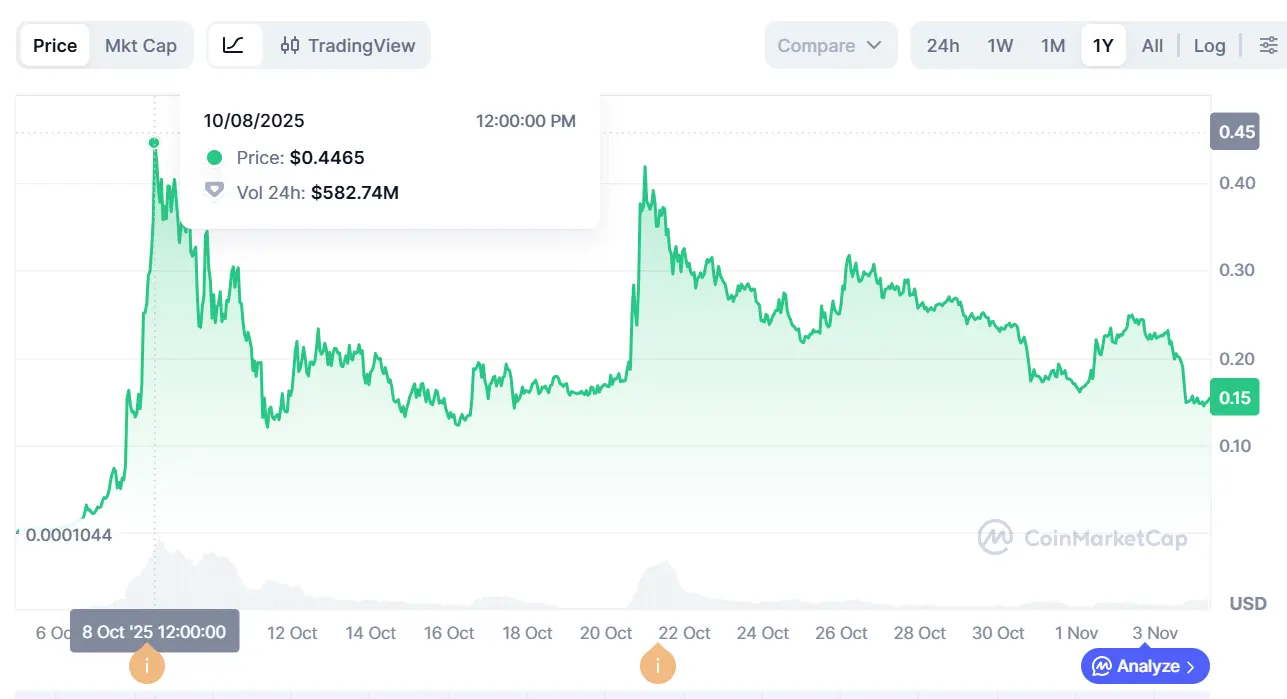Select the 24h time range tab
The image size is (1287, 699).
tap(943, 46)
